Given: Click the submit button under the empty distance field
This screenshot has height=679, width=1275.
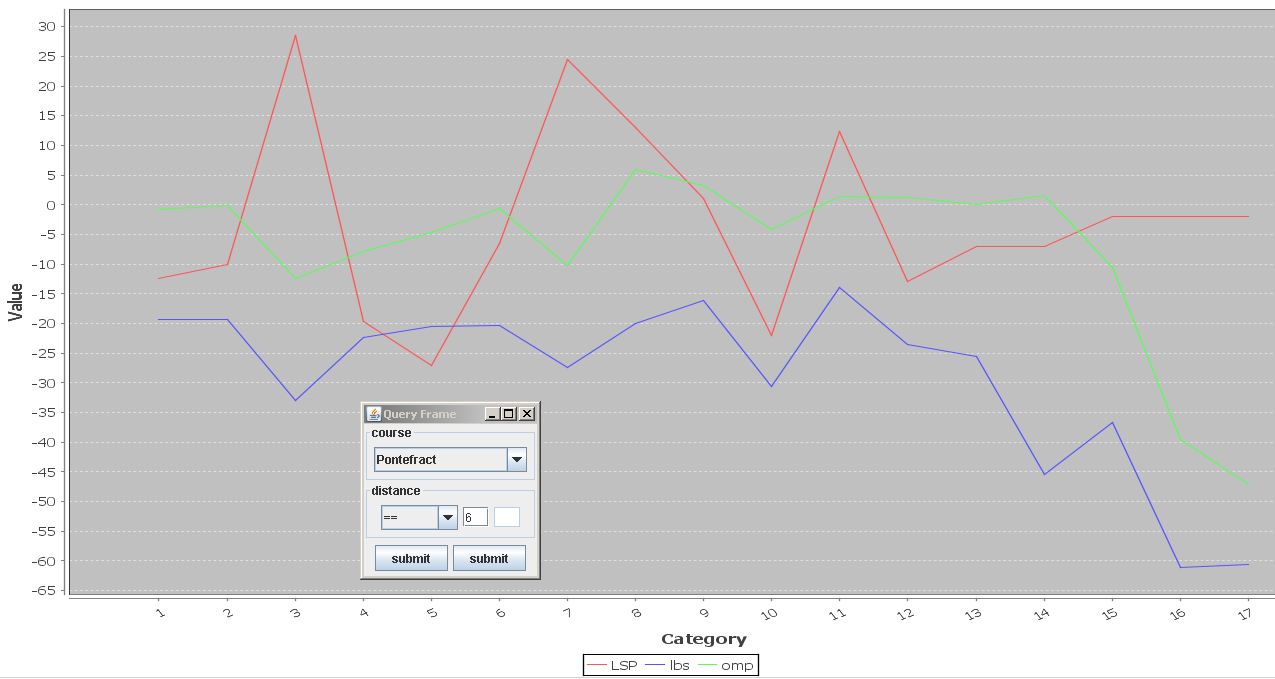Looking at the screenshot, I should point(489,558).
